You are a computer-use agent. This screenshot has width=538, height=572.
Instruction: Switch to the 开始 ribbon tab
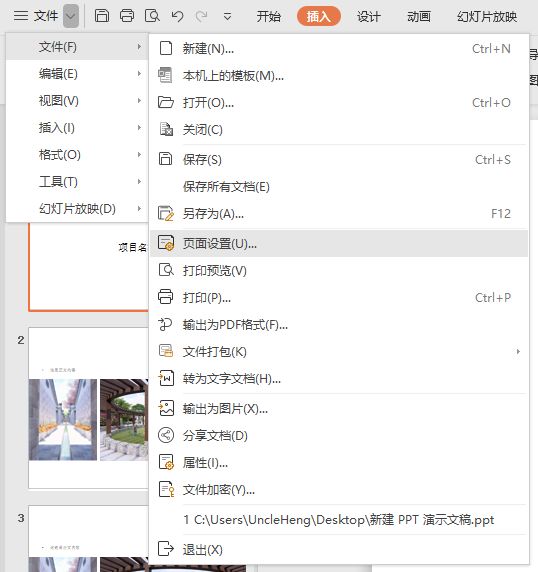(268, 16)
